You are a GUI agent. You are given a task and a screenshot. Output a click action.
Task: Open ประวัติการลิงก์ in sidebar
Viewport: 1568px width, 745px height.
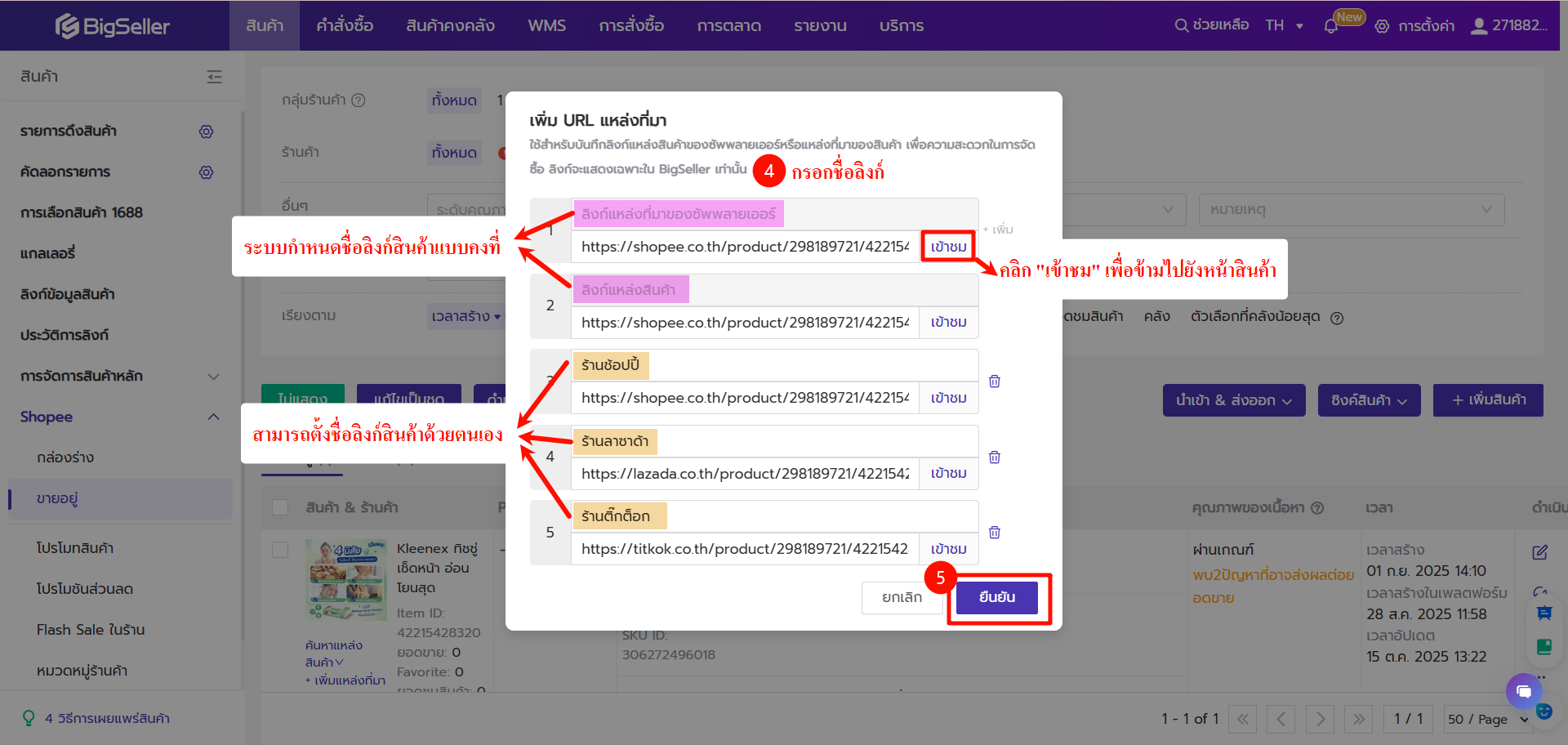65,335
